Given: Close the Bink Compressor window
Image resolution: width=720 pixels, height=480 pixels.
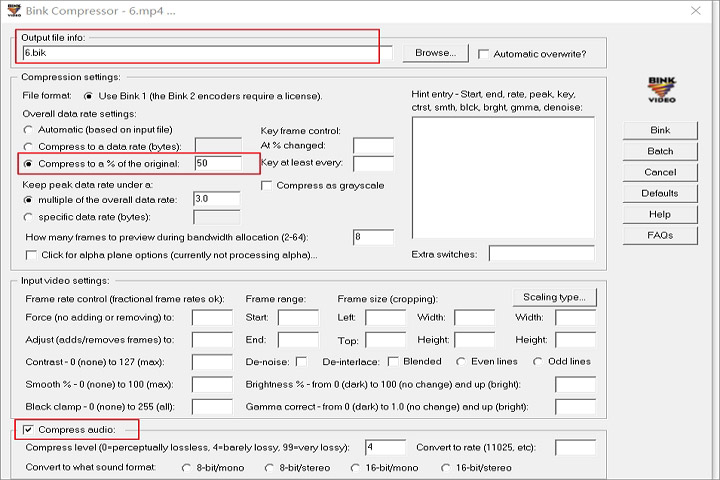Looking at the screenshot, I should click(696, 11).
